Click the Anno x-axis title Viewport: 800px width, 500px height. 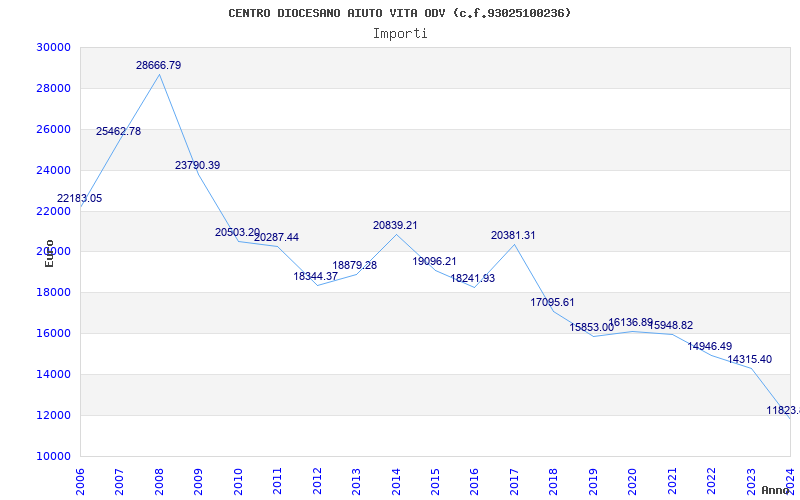(776, 490)
